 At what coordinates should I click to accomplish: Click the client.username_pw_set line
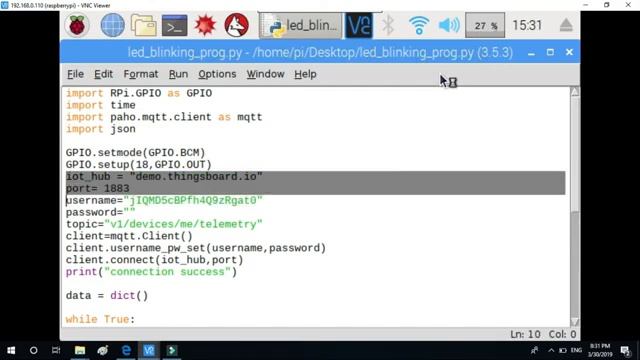coord(196,248)
